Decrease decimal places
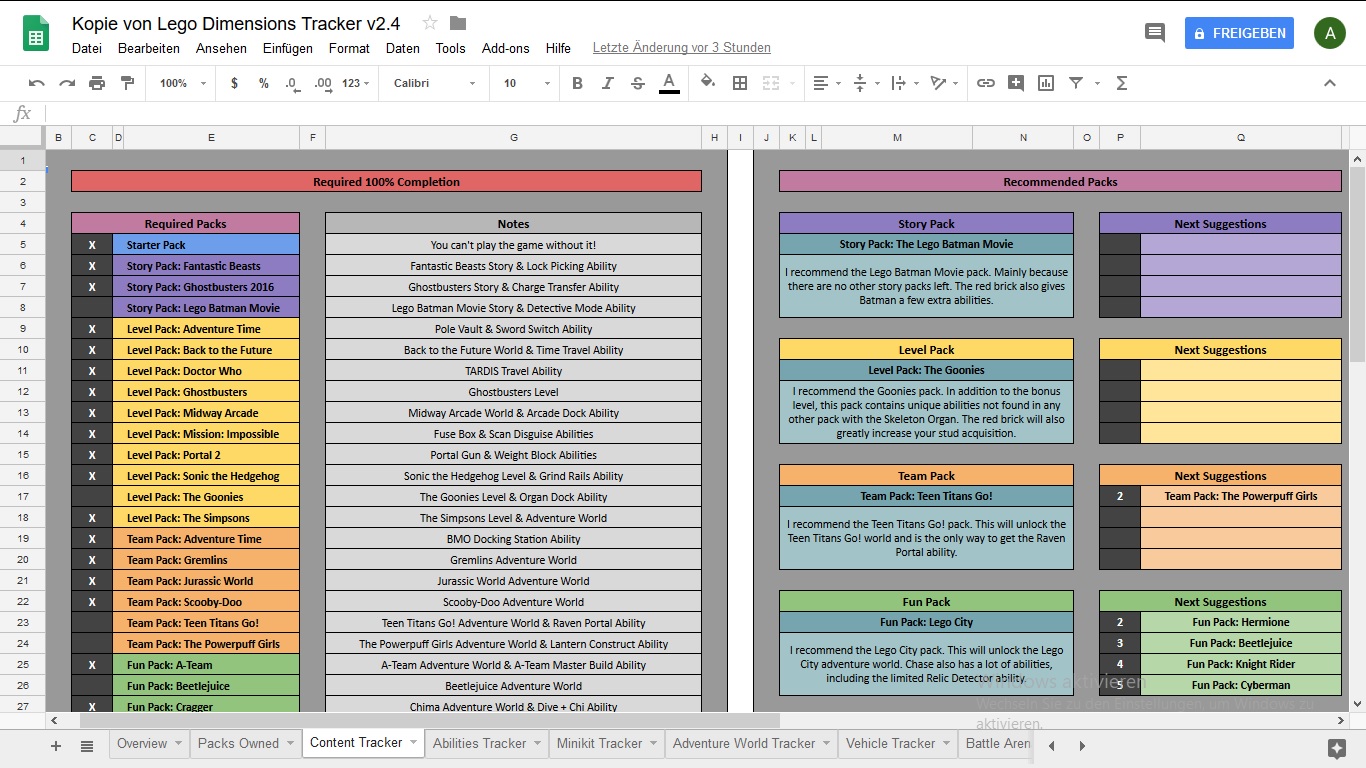The image size is (1366, 768). coord(292,83)
